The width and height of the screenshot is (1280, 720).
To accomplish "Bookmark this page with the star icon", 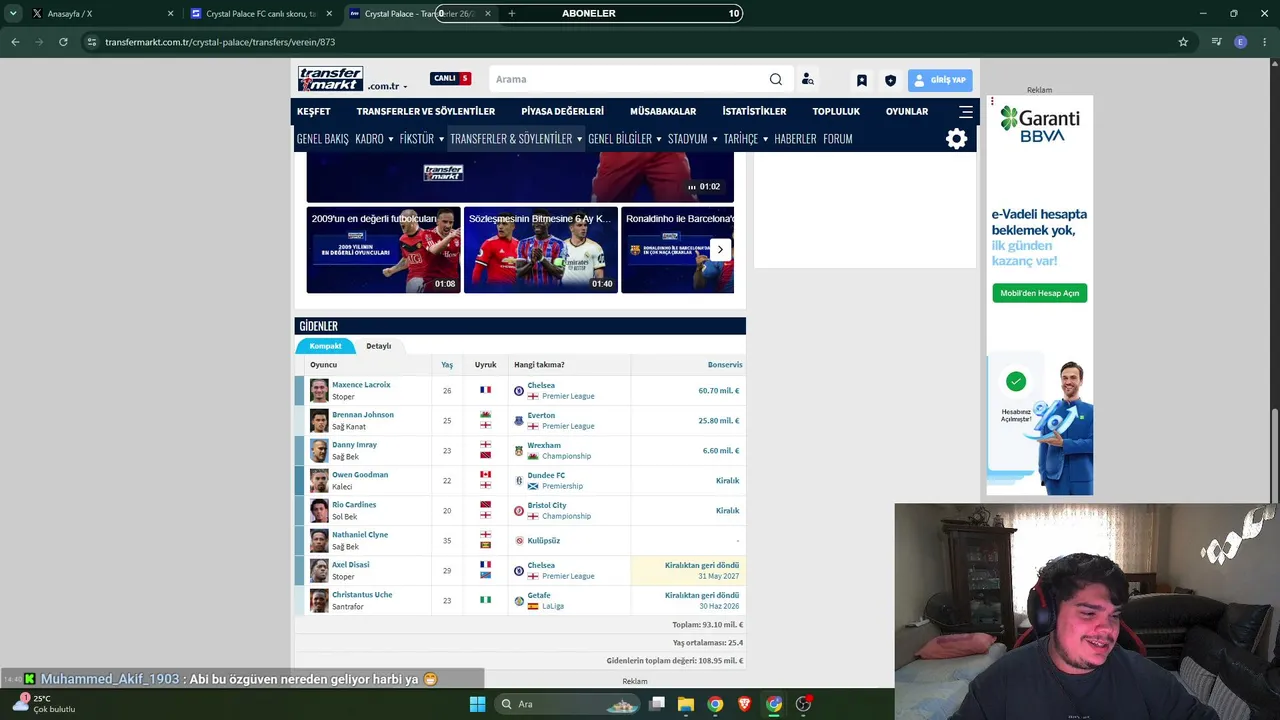I will pyautogui.click(x=1183, y=42).
